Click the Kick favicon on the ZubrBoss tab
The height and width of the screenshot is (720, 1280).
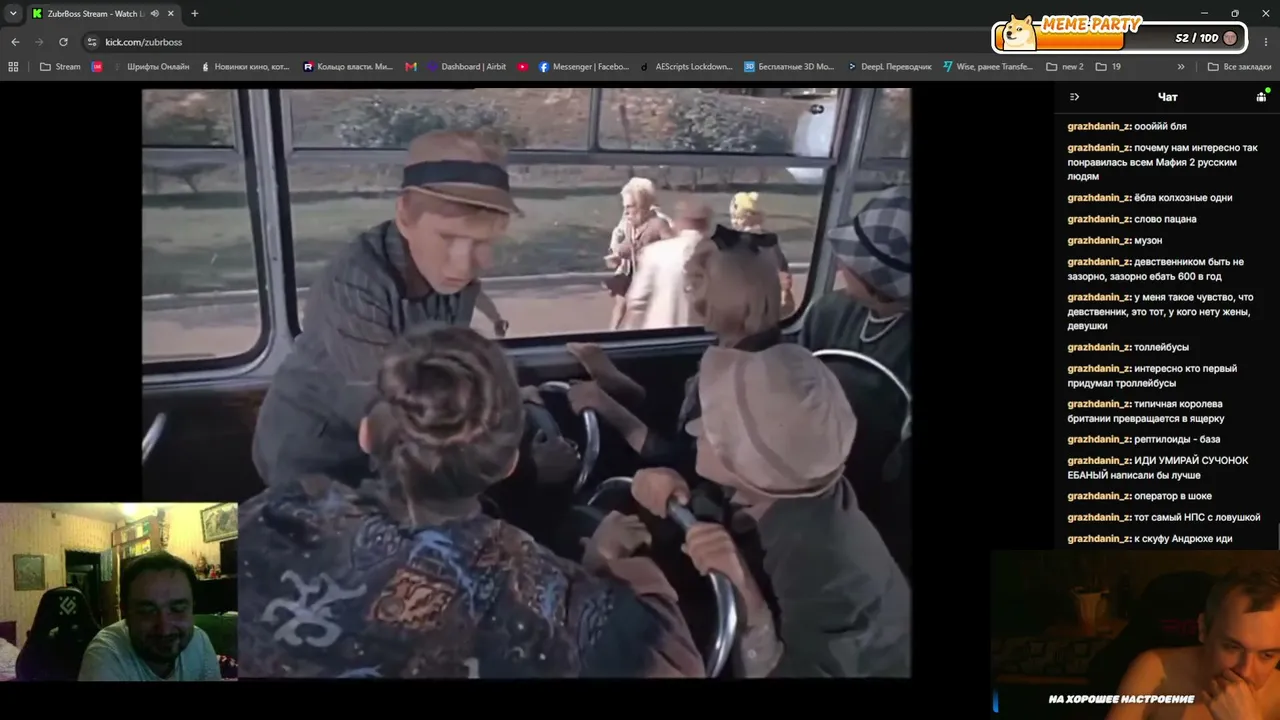click(x=37, y=14)
